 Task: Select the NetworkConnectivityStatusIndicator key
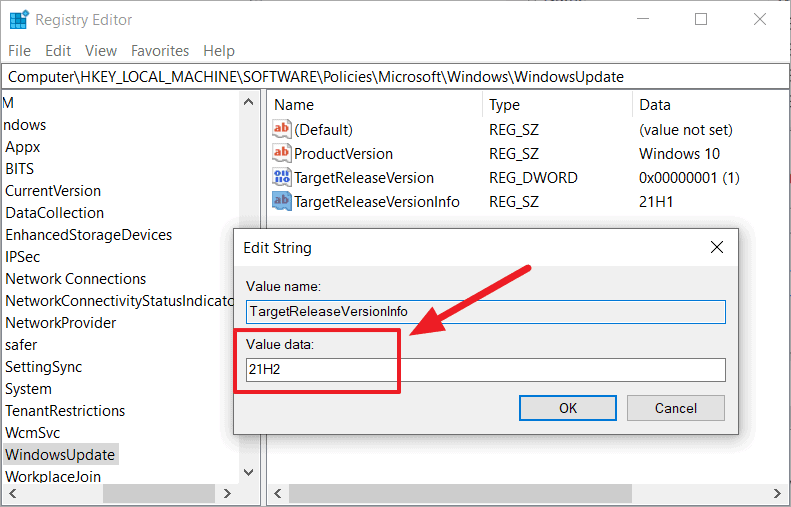[x=119, y=301]
